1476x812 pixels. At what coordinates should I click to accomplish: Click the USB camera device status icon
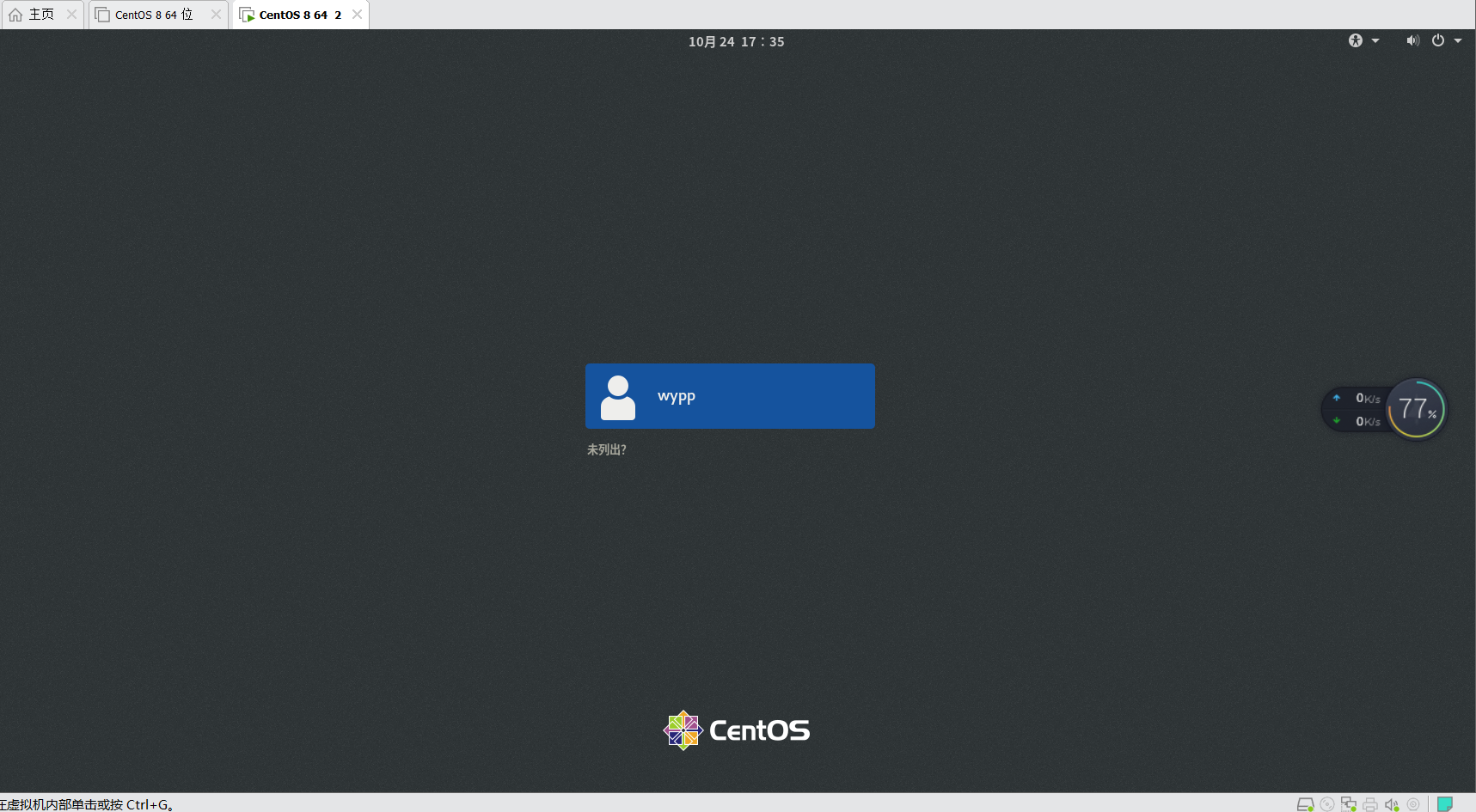point(1413,804)
